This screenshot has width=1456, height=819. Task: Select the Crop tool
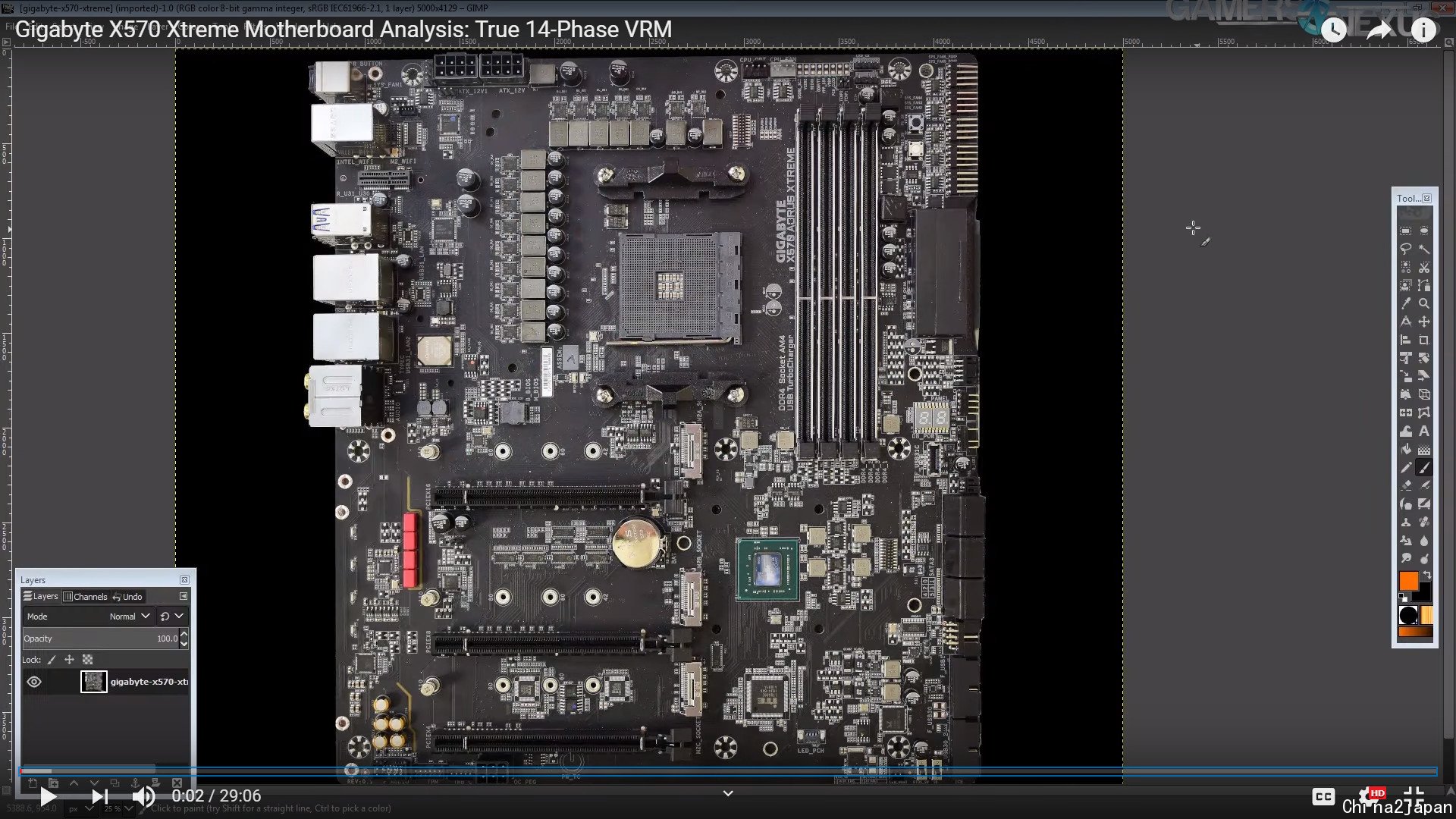[1424, 340]
